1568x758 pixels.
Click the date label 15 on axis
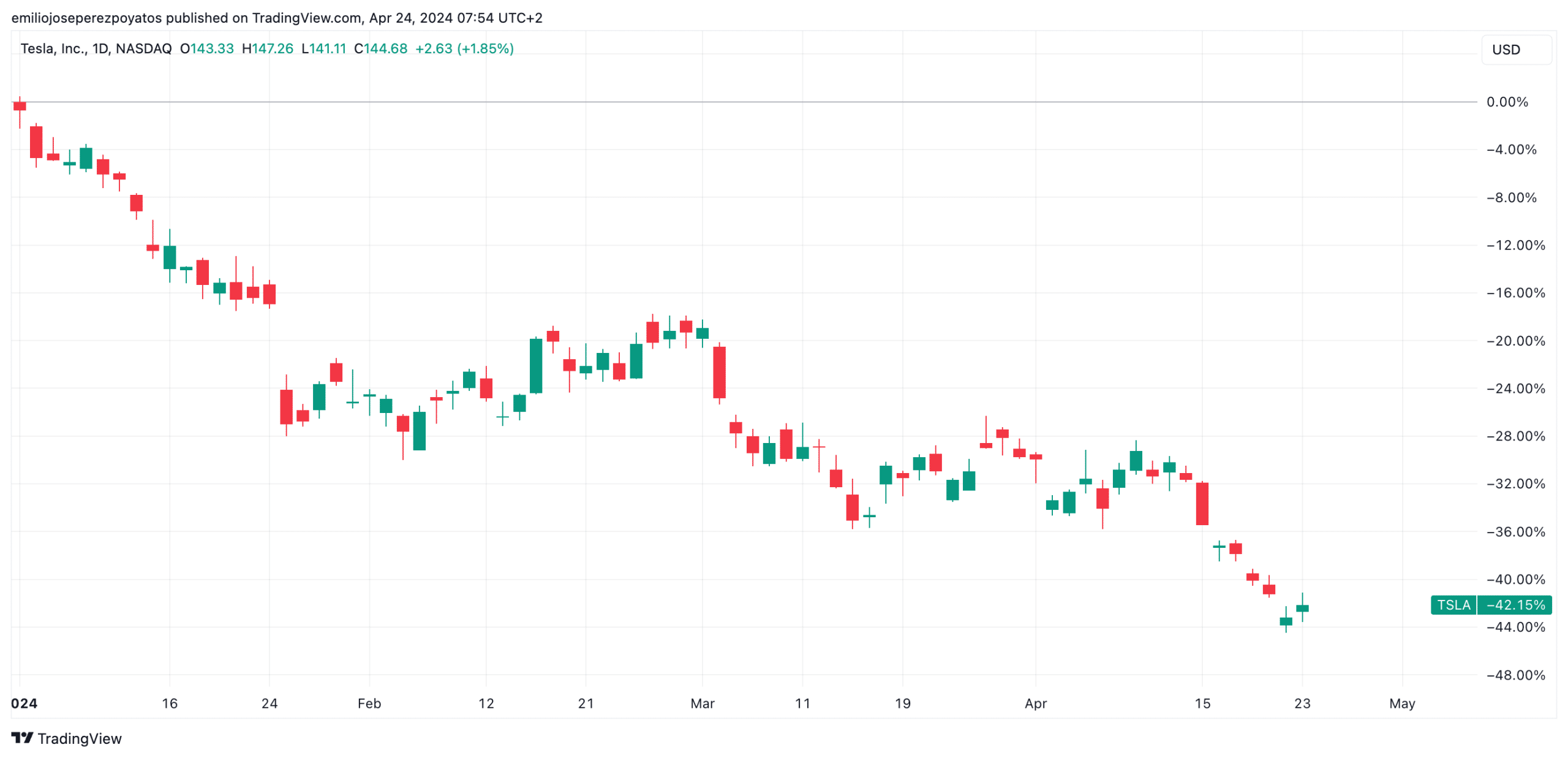coord(1202,703)
